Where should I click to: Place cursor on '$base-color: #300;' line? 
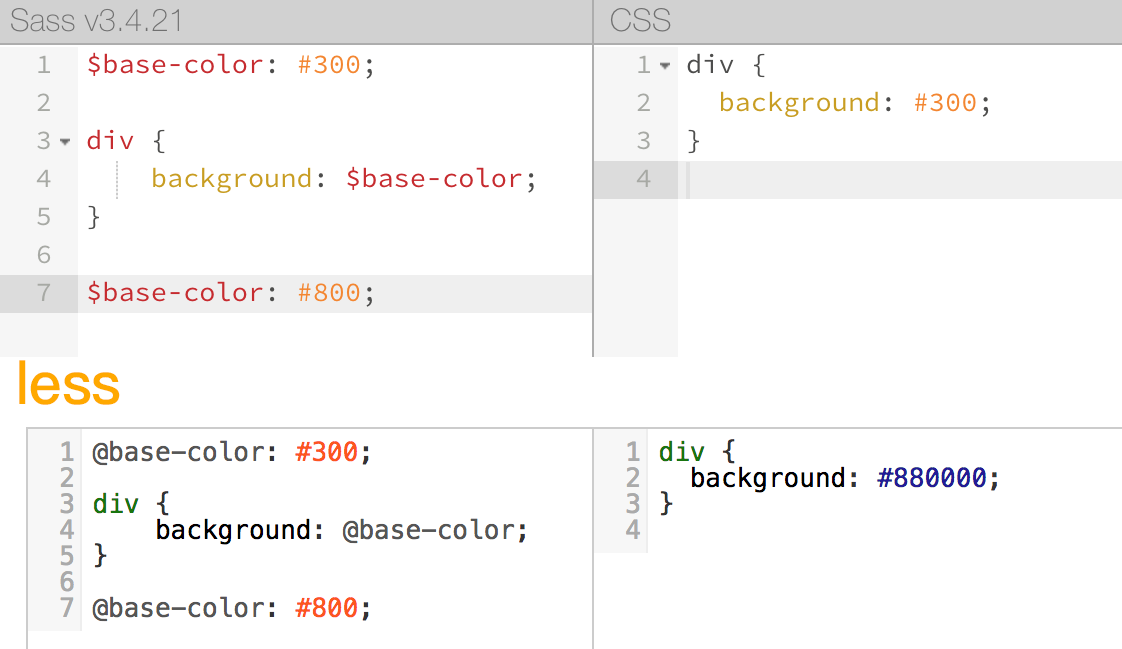click(230, 65)
